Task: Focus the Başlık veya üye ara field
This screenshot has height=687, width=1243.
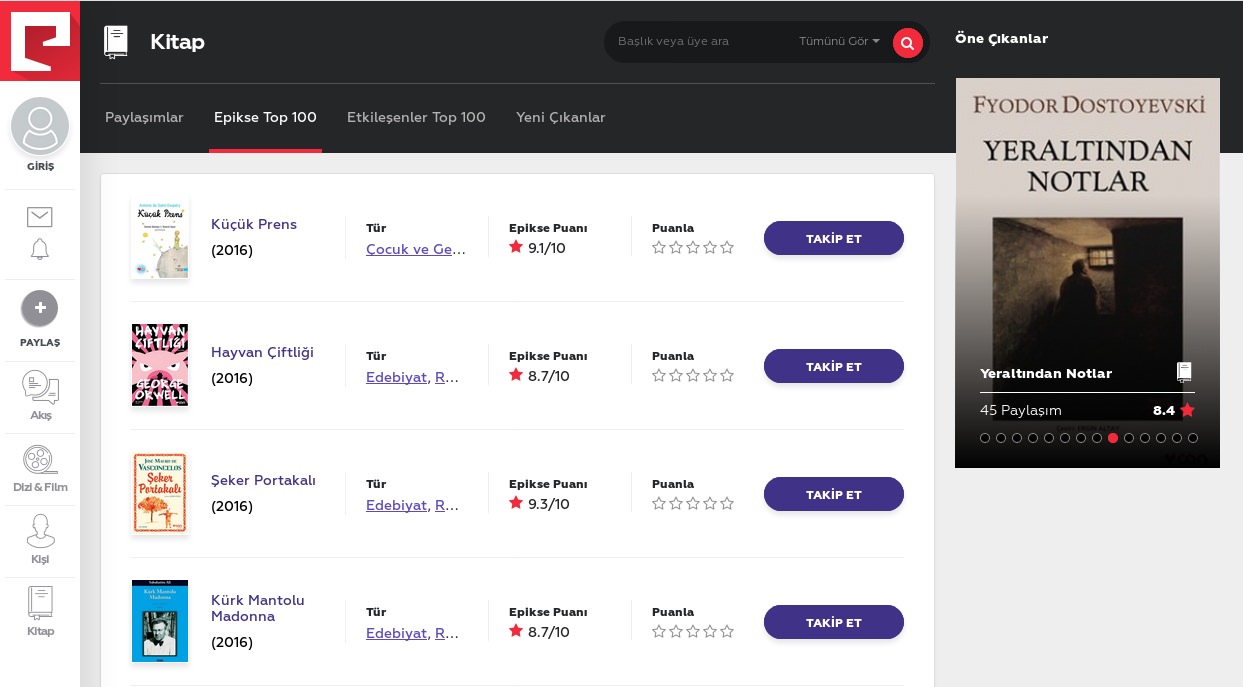Action: [700, 41]
